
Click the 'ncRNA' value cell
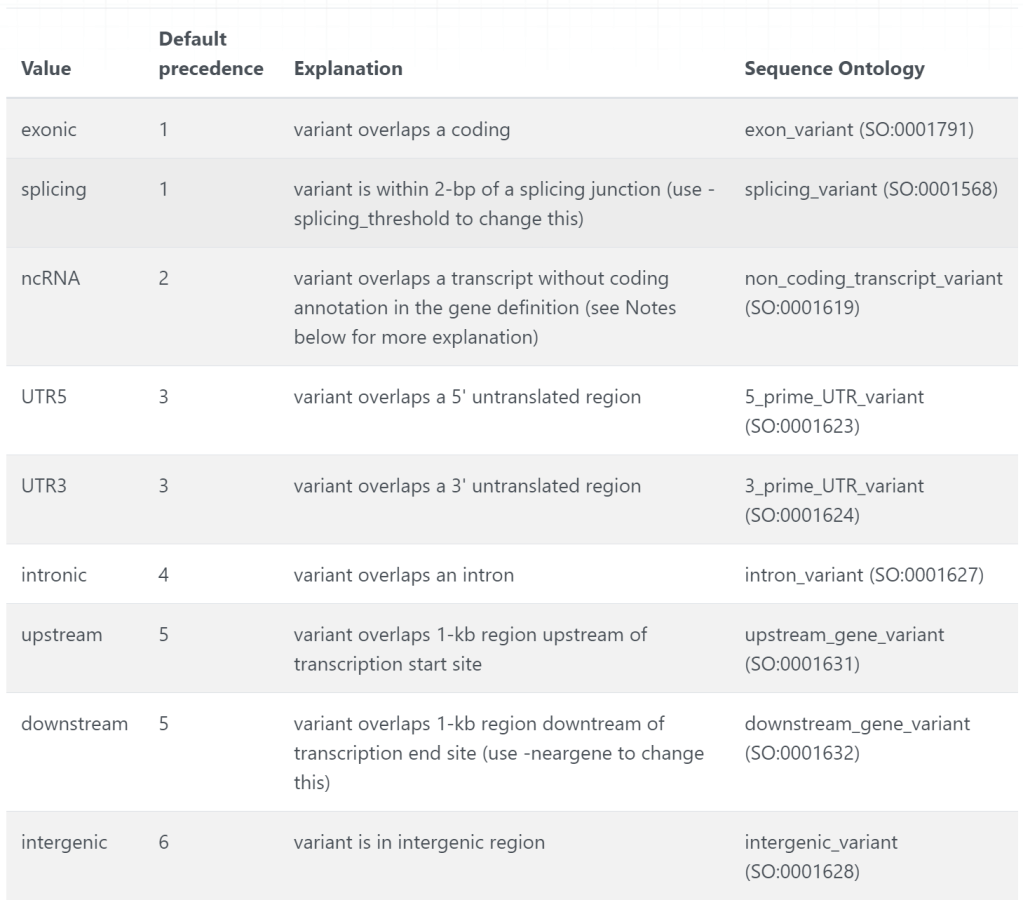point(50,278)
